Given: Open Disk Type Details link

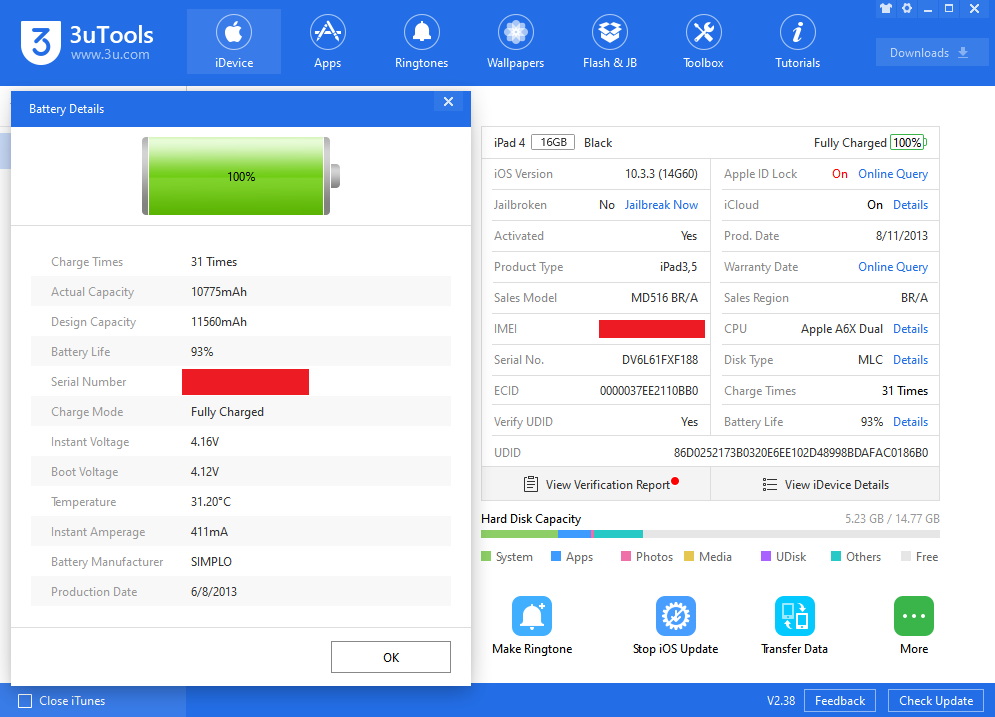Looking at the screenshot, I should click(911, 360).
